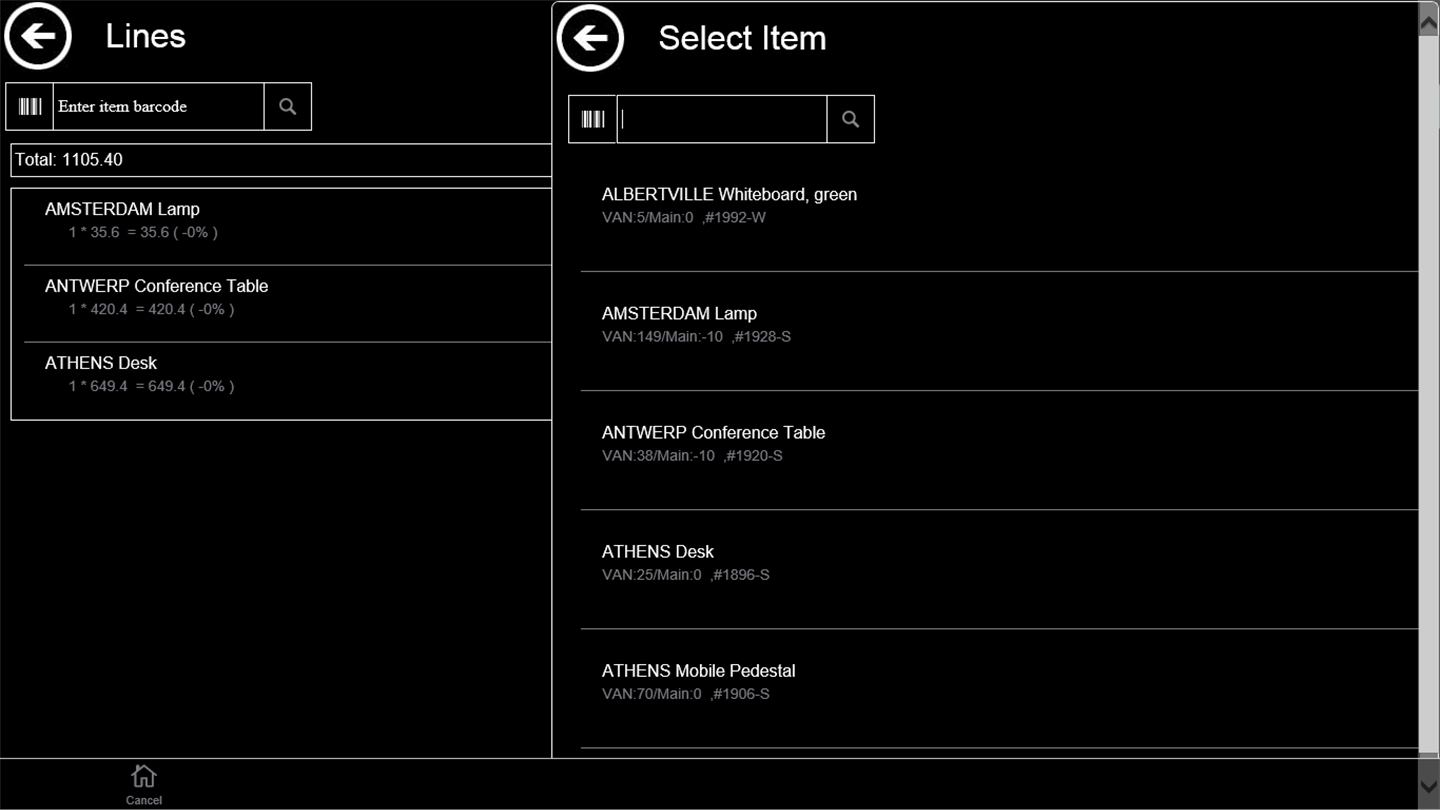The height and width of the screenshot is (810, 1440).
Task: Open ANTWERP Conference Table order line
Action: 156,297
